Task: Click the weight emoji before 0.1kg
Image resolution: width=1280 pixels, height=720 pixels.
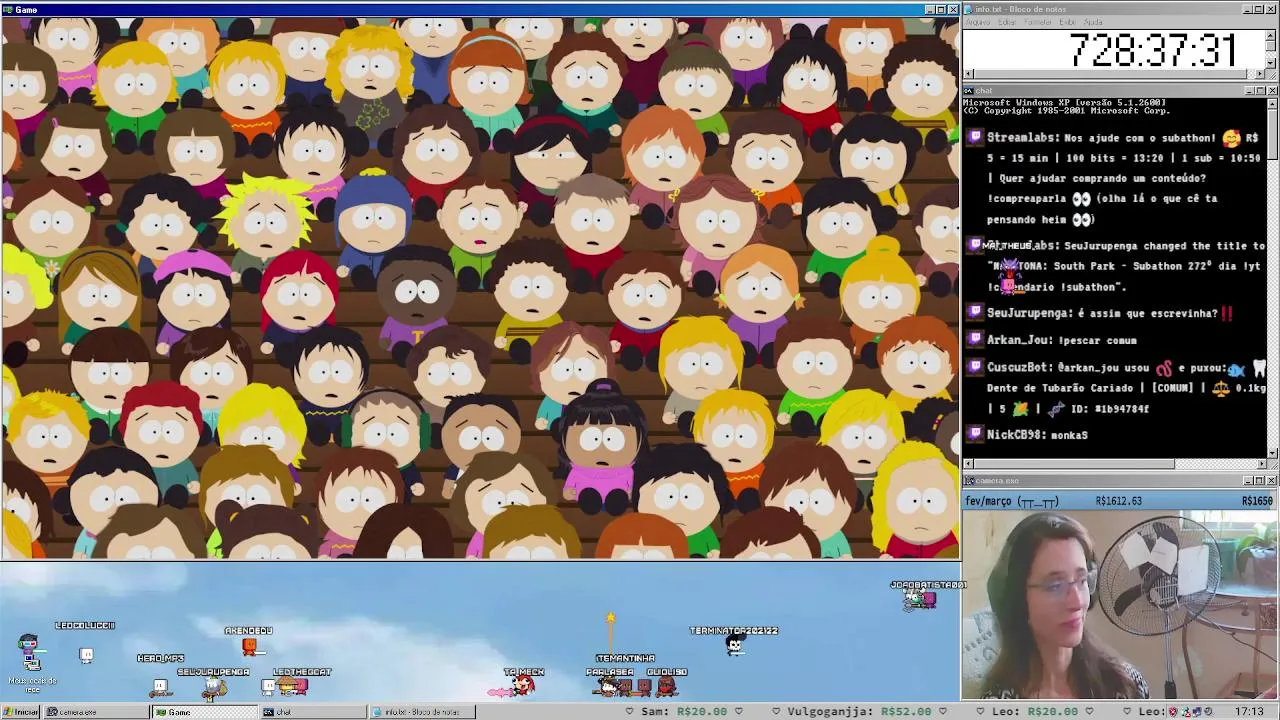Action: coord(1221,388)
